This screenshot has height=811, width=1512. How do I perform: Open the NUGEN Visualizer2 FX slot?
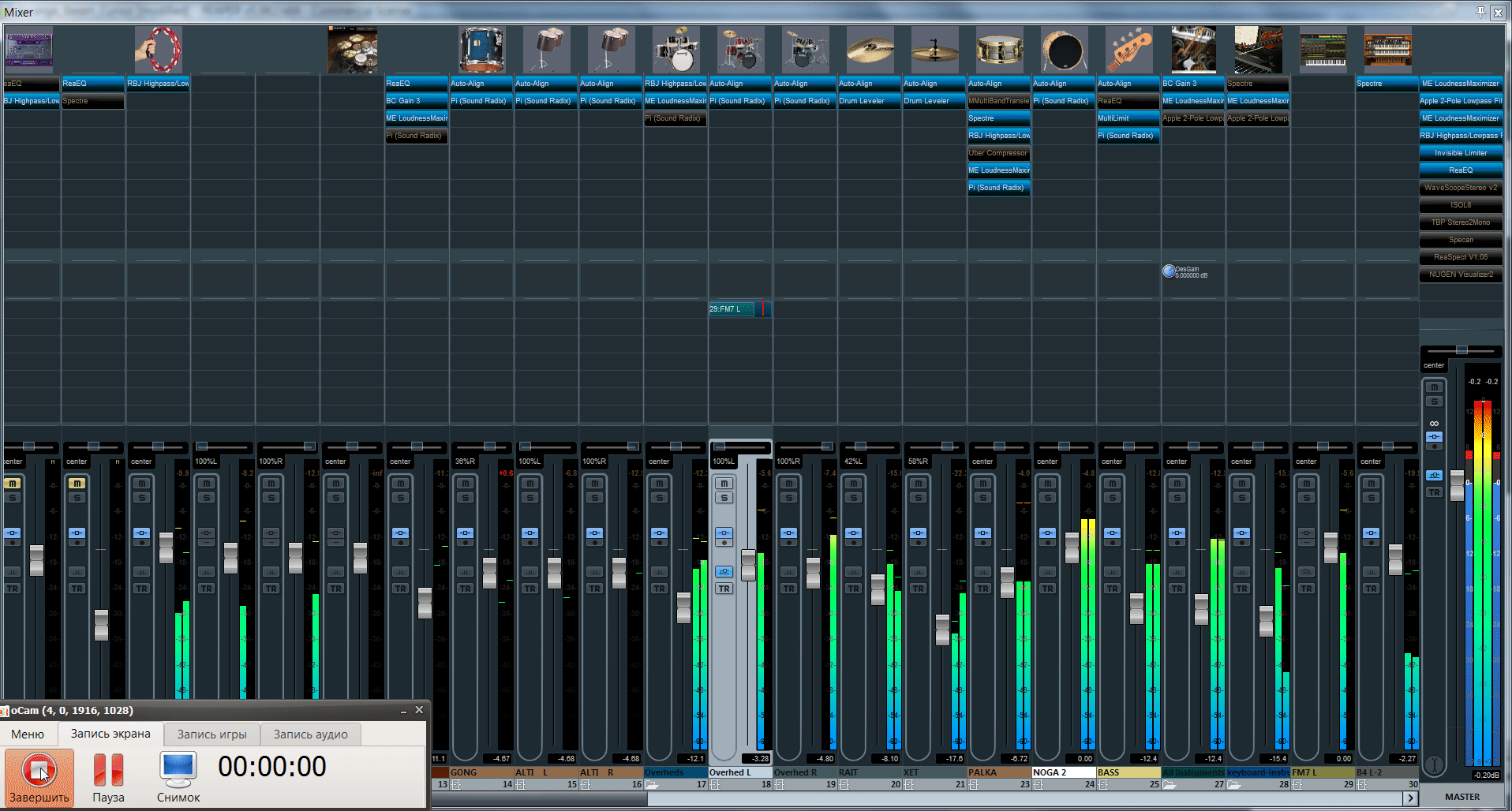click(x=1461, y=275)
